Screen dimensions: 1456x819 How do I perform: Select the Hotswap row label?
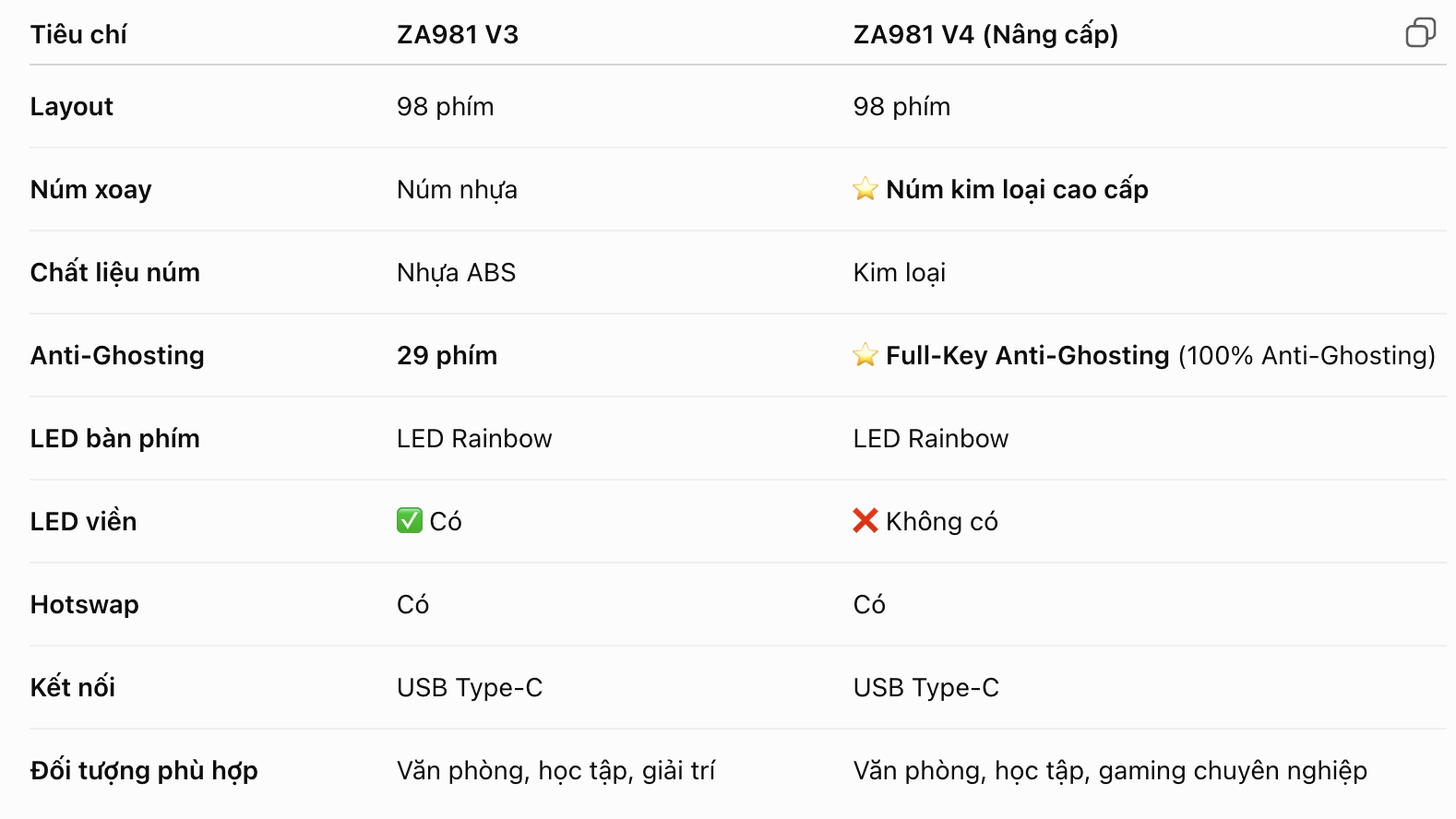(84, 604)
